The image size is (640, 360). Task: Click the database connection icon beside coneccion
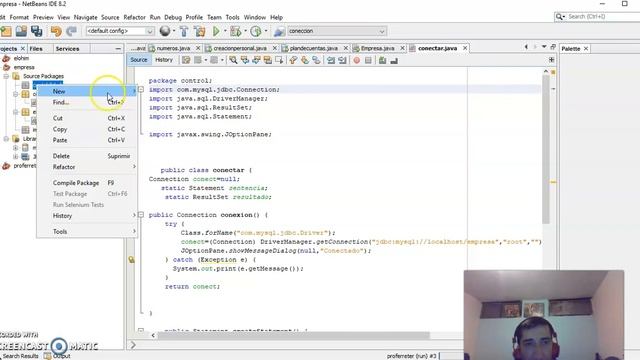tap(279, 31)
